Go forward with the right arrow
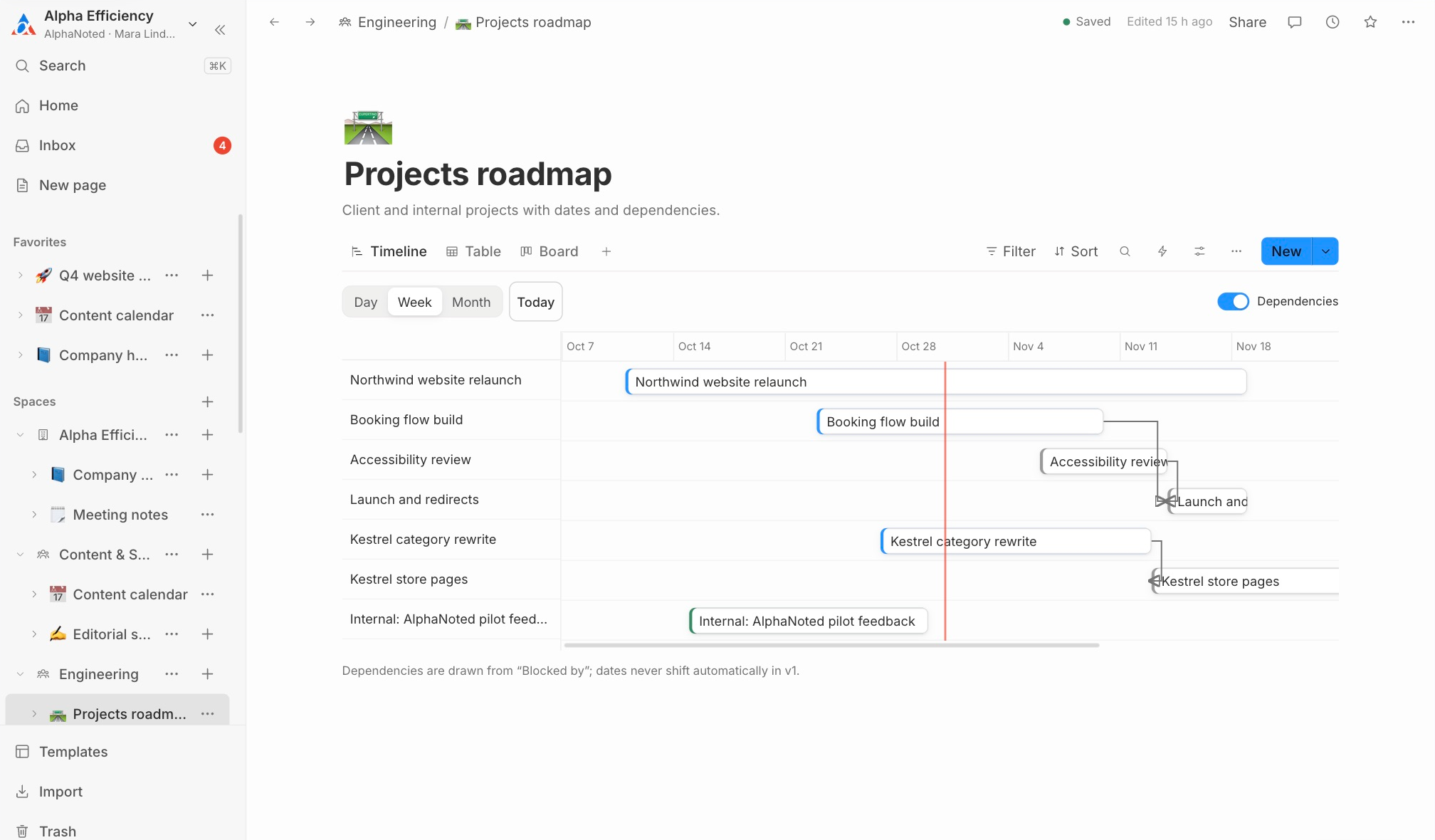Screen dimensions: 1435x840 310,22
